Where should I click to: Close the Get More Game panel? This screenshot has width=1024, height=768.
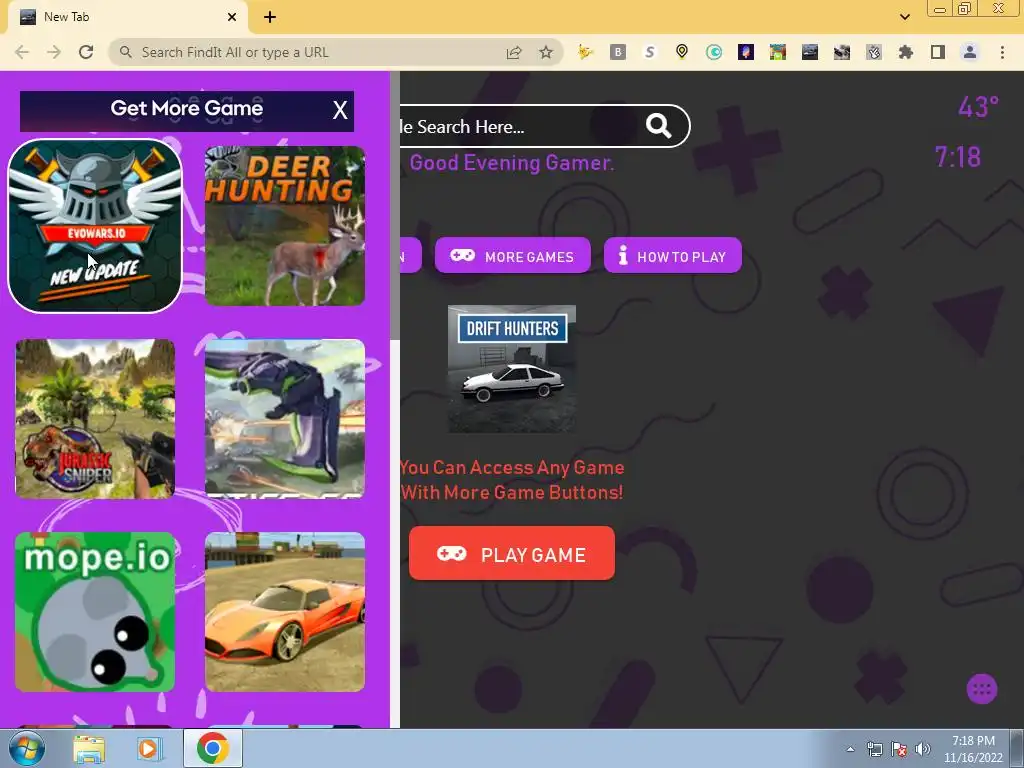pos(340,110)
